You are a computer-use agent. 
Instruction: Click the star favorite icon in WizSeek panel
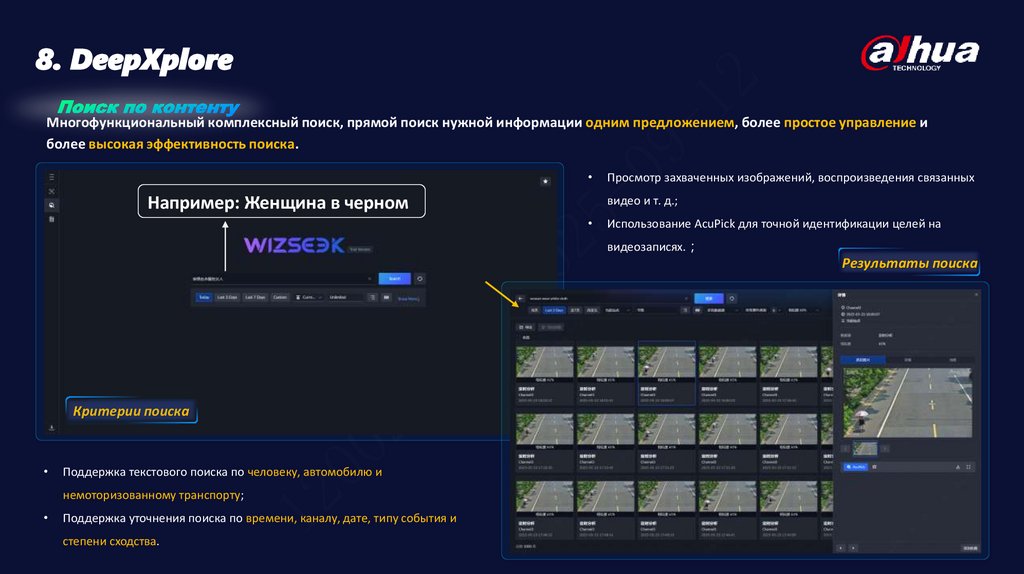545,182
